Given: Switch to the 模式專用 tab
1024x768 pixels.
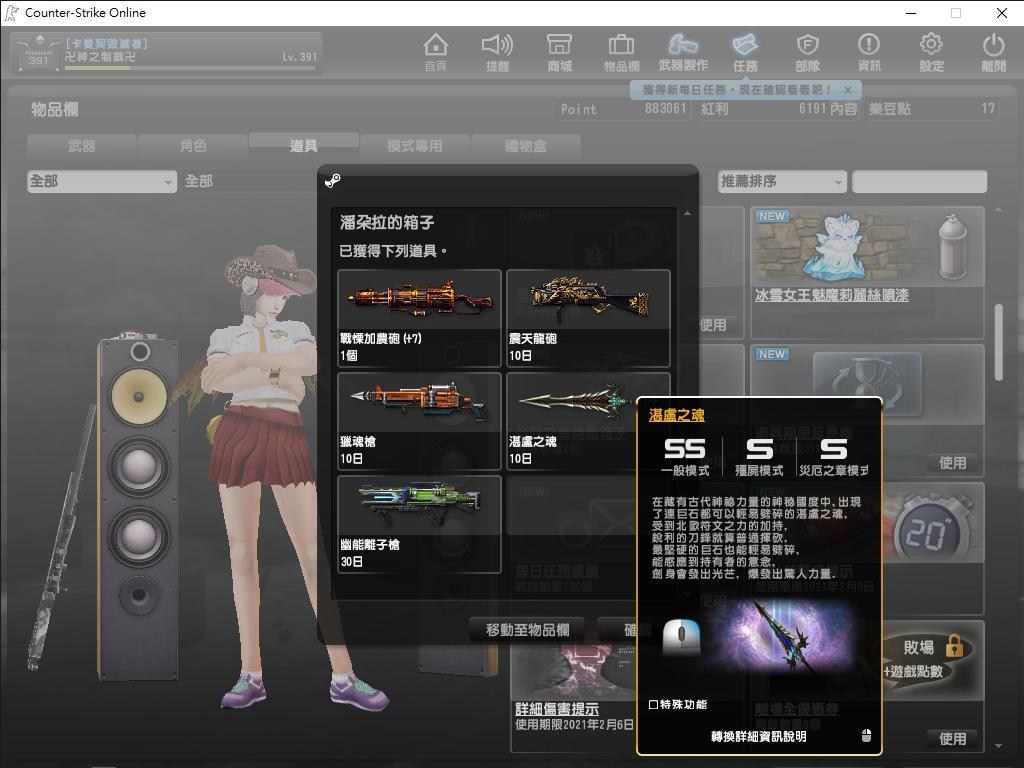Looking at the screenshot, I should click(x=414, y=145).
